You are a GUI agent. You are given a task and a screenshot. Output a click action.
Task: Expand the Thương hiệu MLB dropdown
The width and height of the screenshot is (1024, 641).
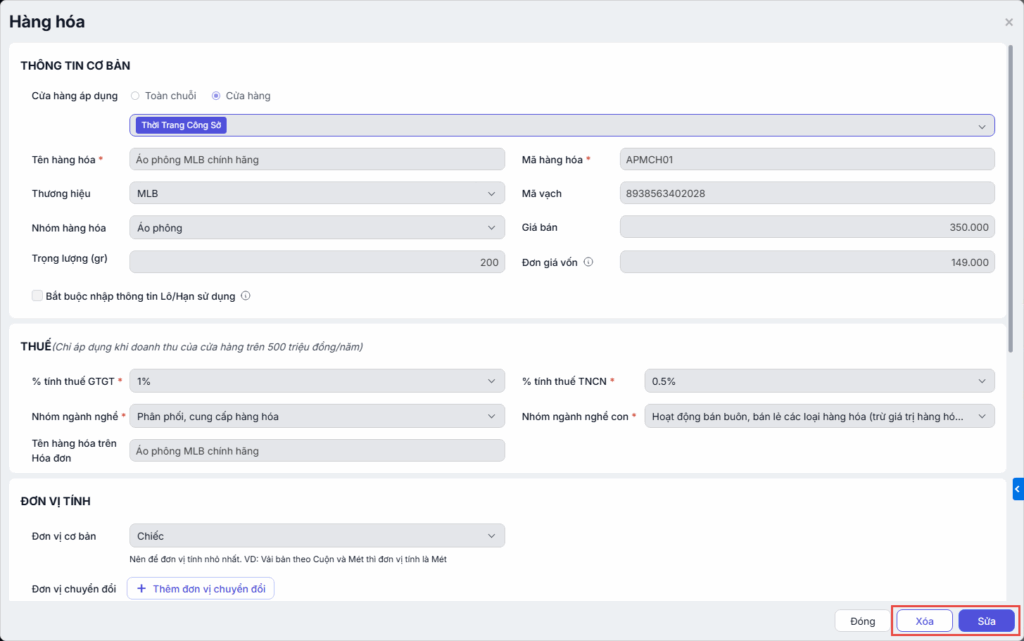(x=317, y=193)
